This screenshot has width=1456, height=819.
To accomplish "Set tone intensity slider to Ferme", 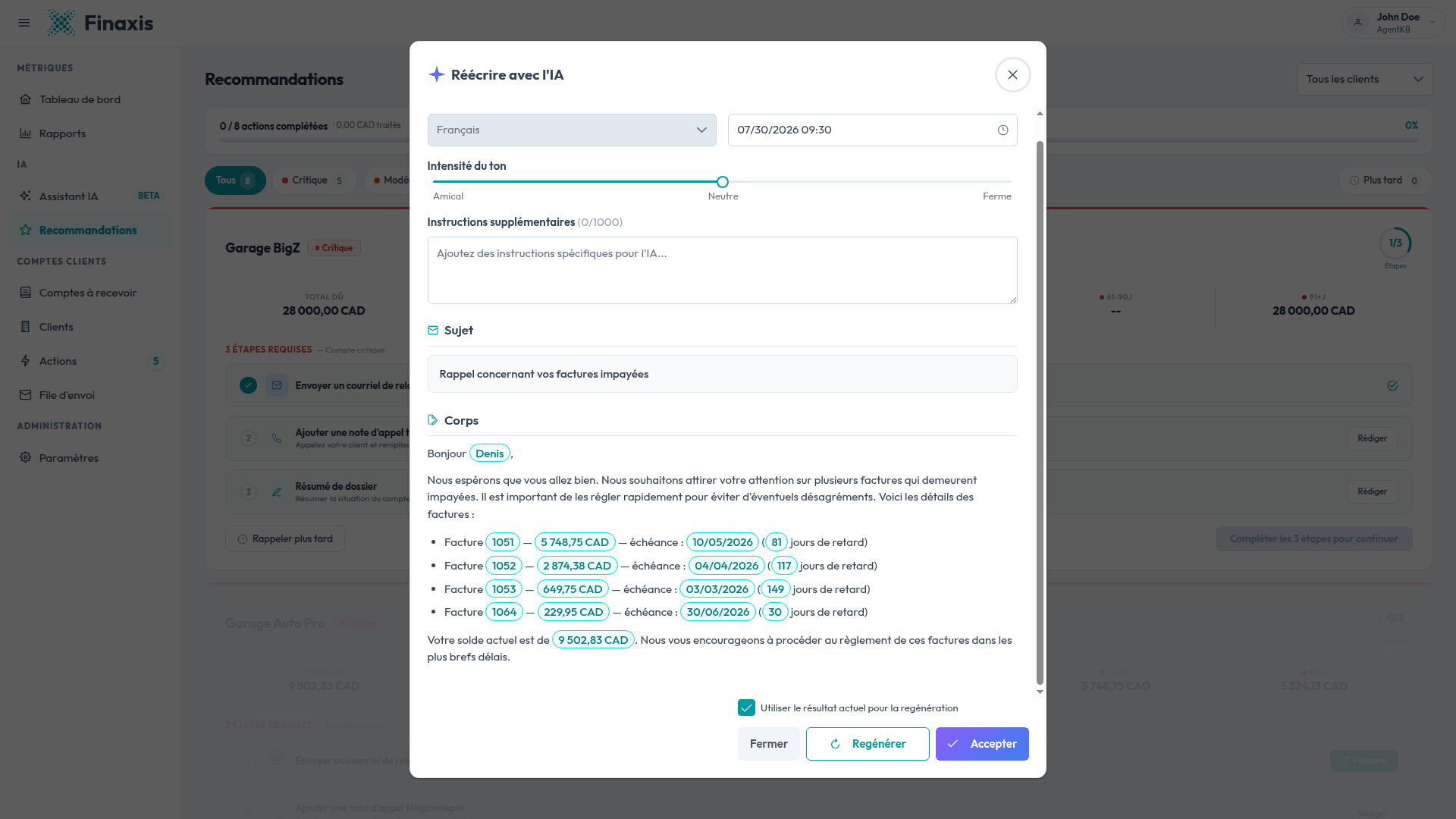I will point(1010,182).
